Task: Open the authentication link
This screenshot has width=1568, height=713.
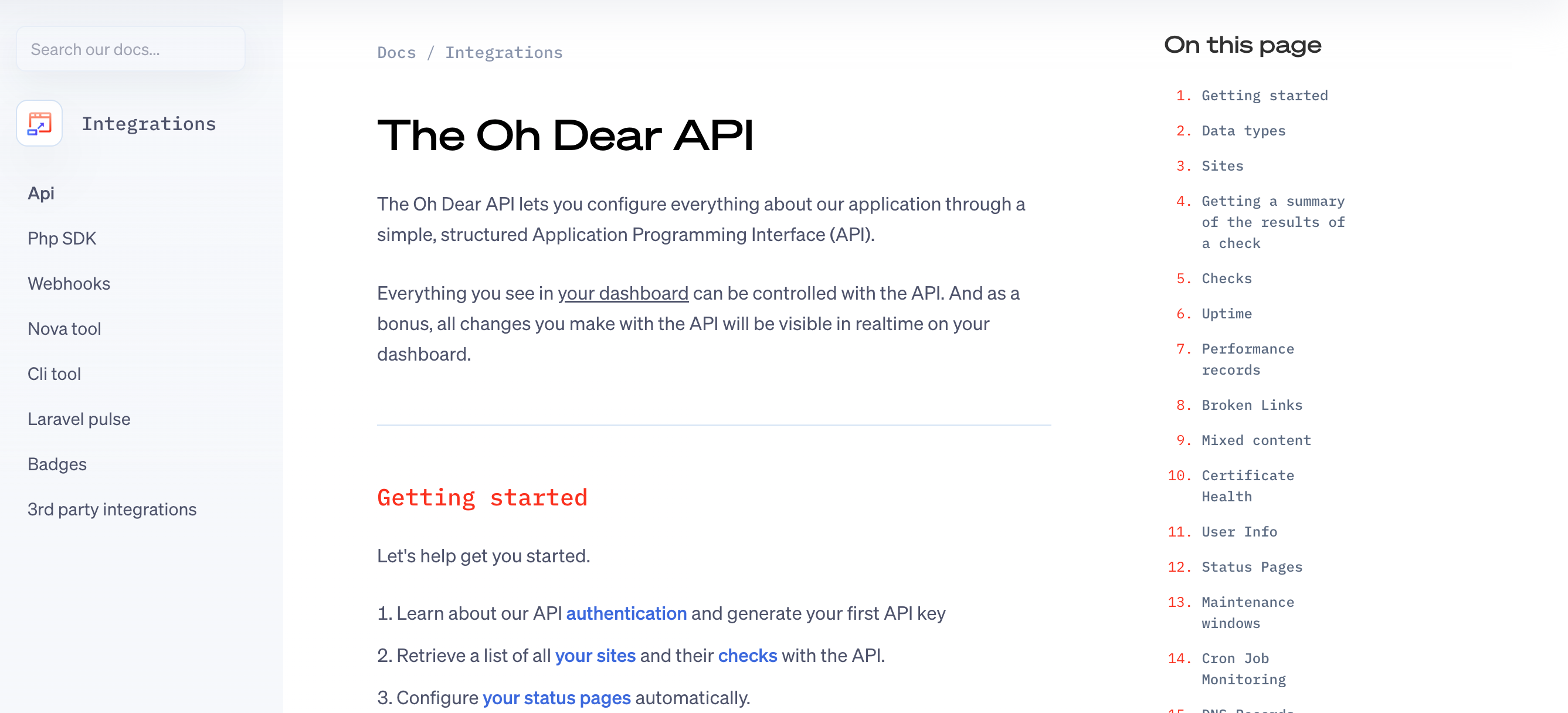Action: click(x=626, y=613)
